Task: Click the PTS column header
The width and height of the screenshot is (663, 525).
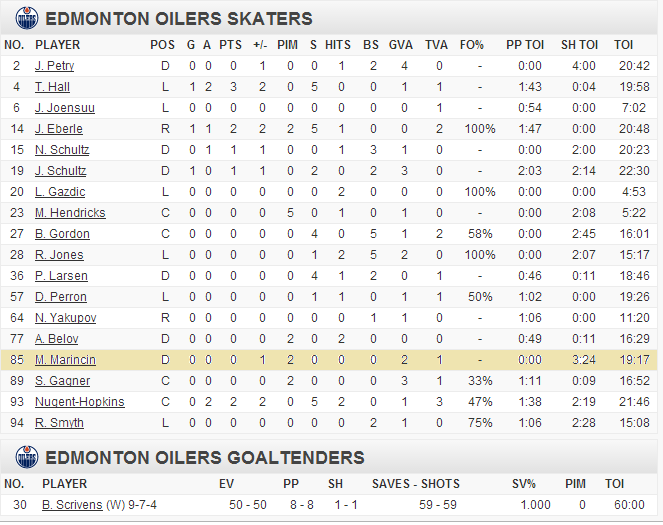Action: click(x=230, y=45)
